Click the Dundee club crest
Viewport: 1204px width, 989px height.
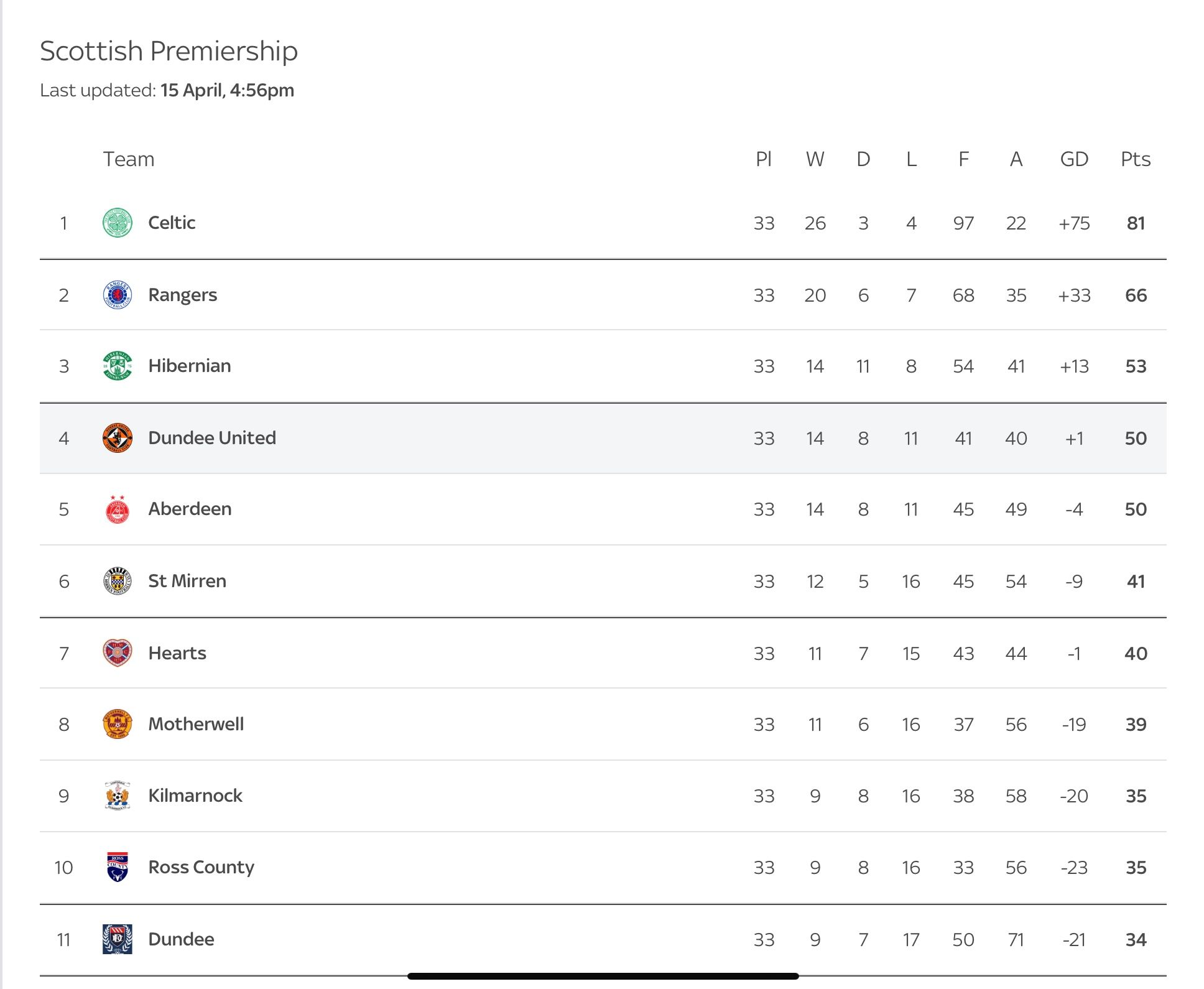[x=118, y=939]
